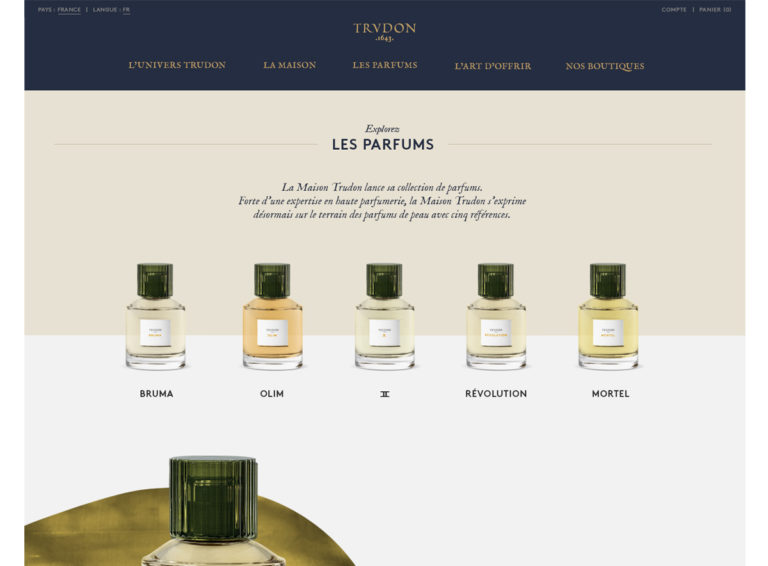The image size is (768, 566).
Task: Change country from France selector
Action: (x=69, y=10)
